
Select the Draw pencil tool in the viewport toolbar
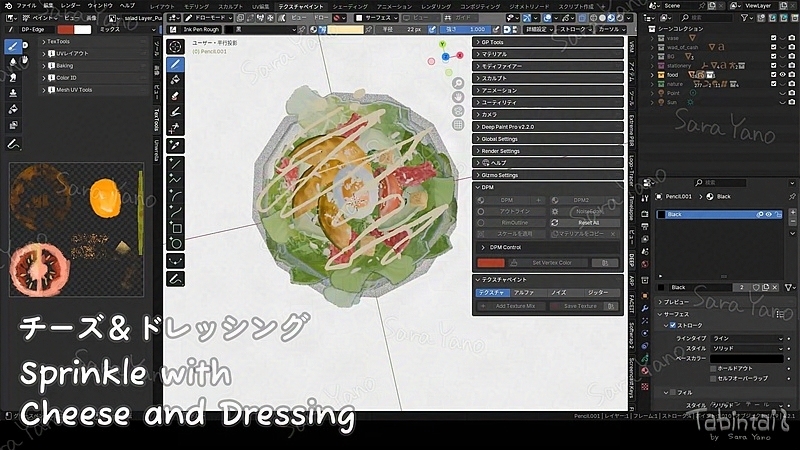(176, 64)
